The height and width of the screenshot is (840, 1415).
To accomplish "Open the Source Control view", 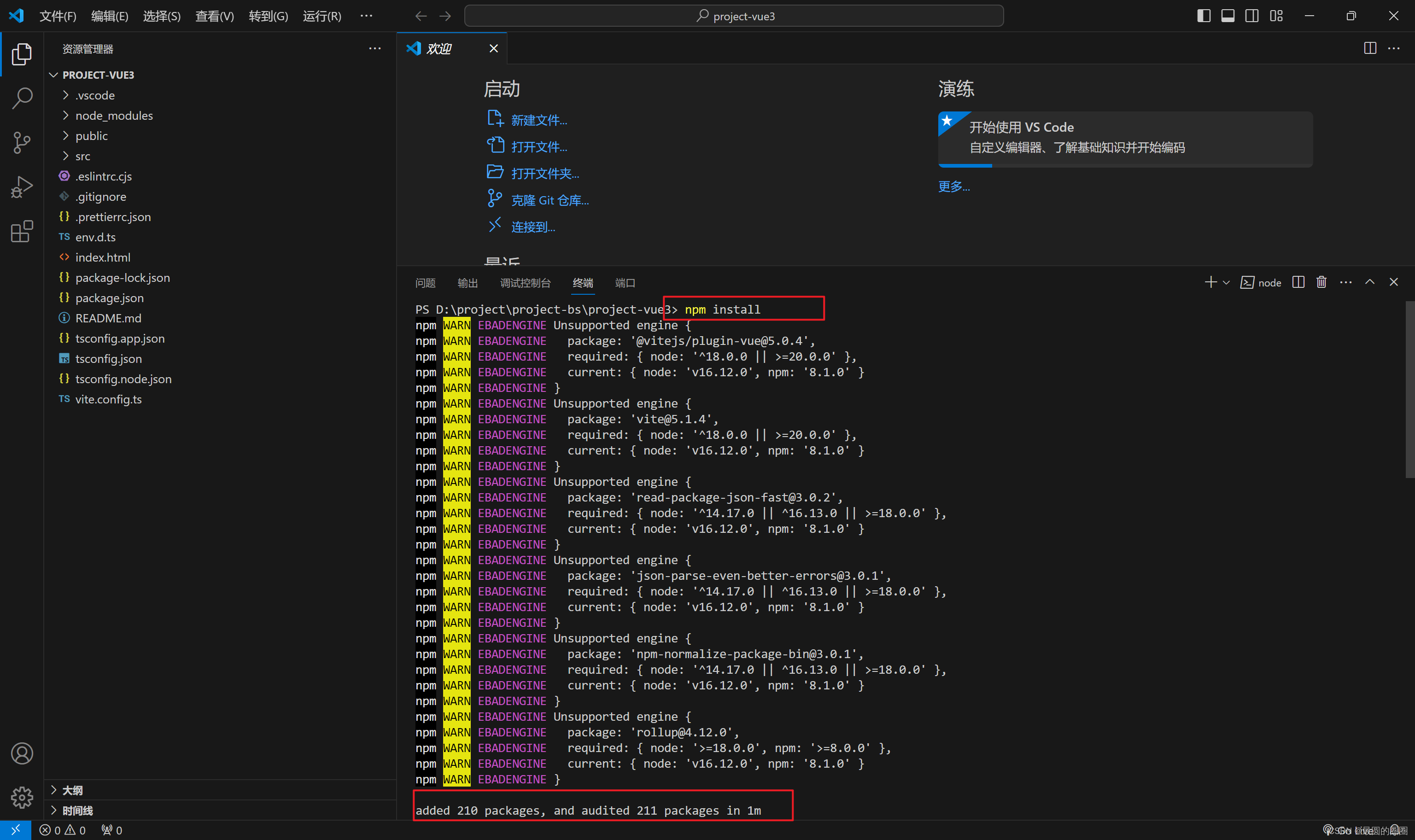I will point(22,142).
